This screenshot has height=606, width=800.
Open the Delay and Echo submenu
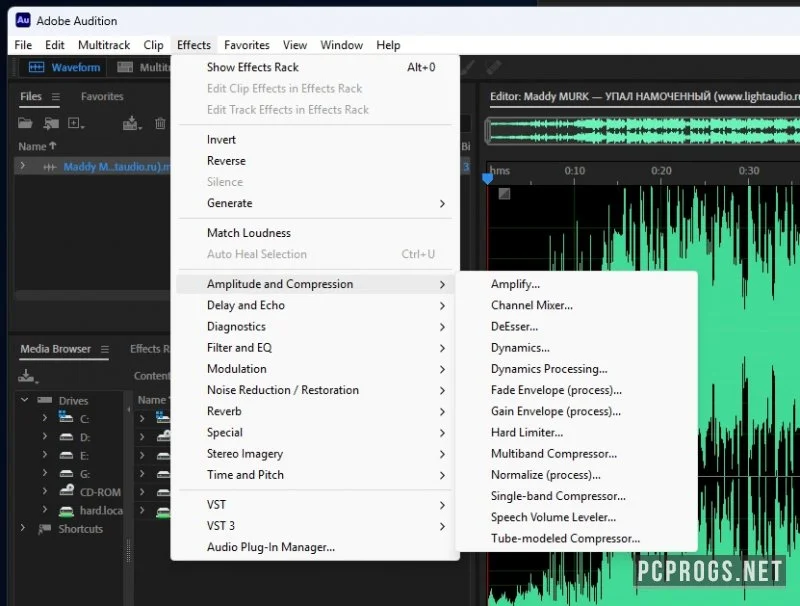[315, 306]
